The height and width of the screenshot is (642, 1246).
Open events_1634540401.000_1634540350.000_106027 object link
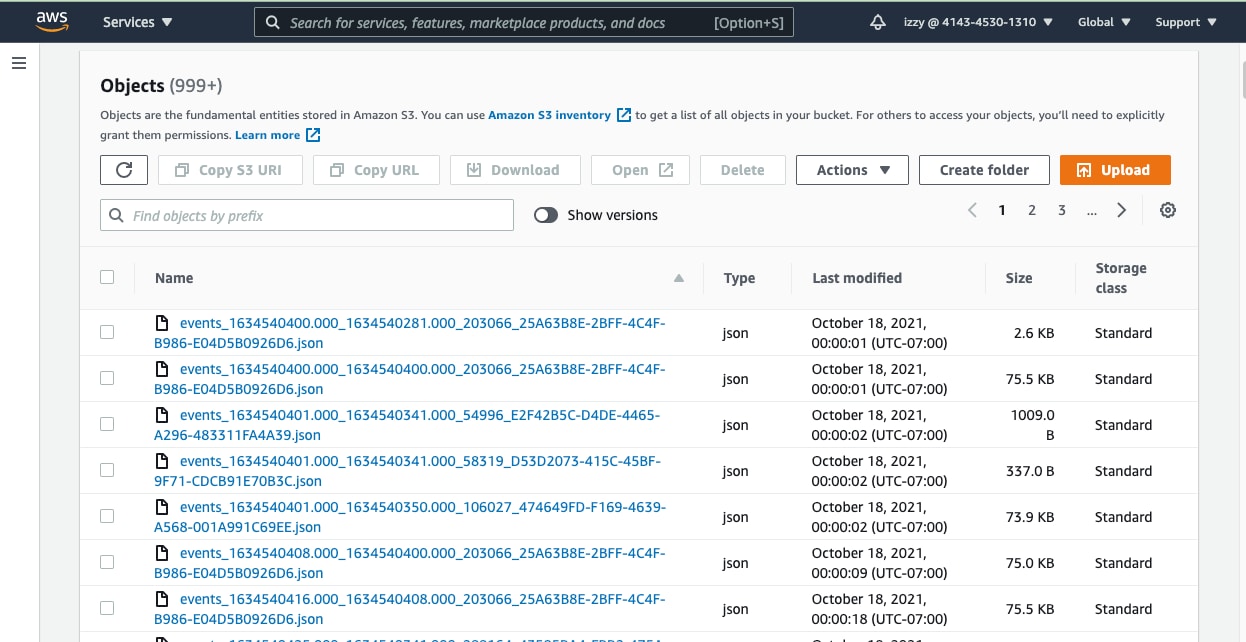click(x=410, y=517)
